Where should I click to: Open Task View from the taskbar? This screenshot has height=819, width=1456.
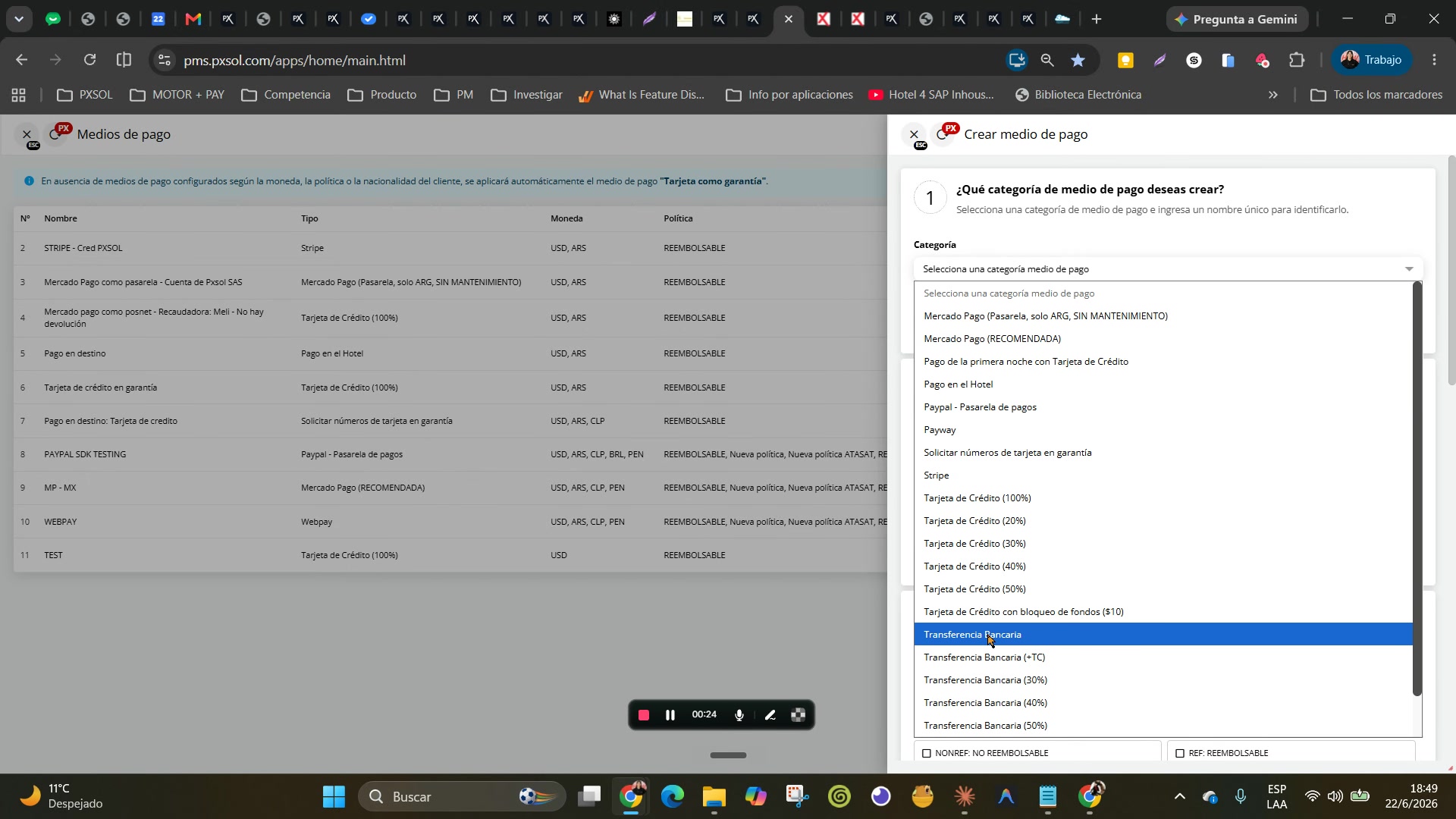point(589,796)
